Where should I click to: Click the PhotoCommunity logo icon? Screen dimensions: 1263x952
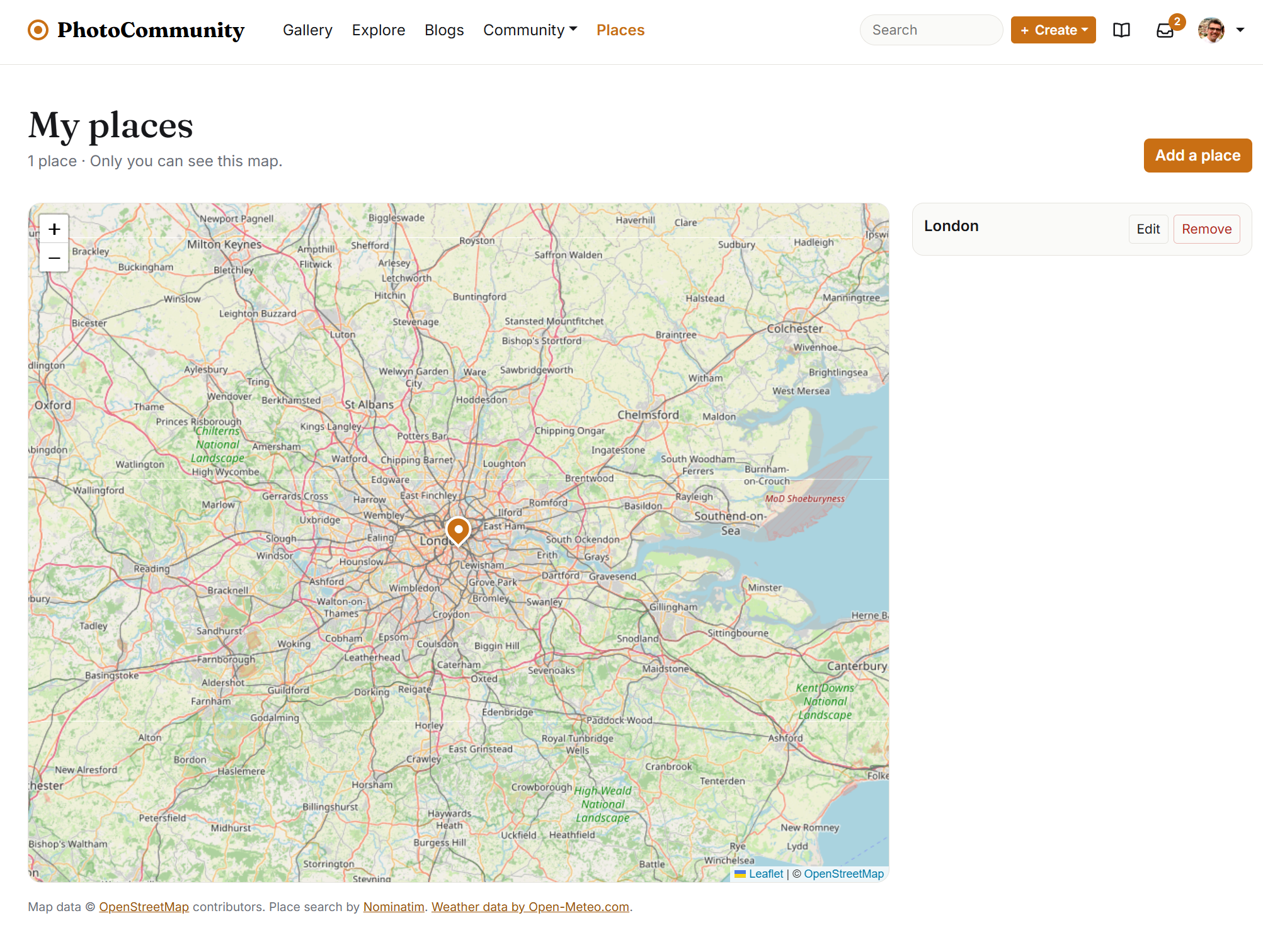pyautogui.click(x=38, y=30)
